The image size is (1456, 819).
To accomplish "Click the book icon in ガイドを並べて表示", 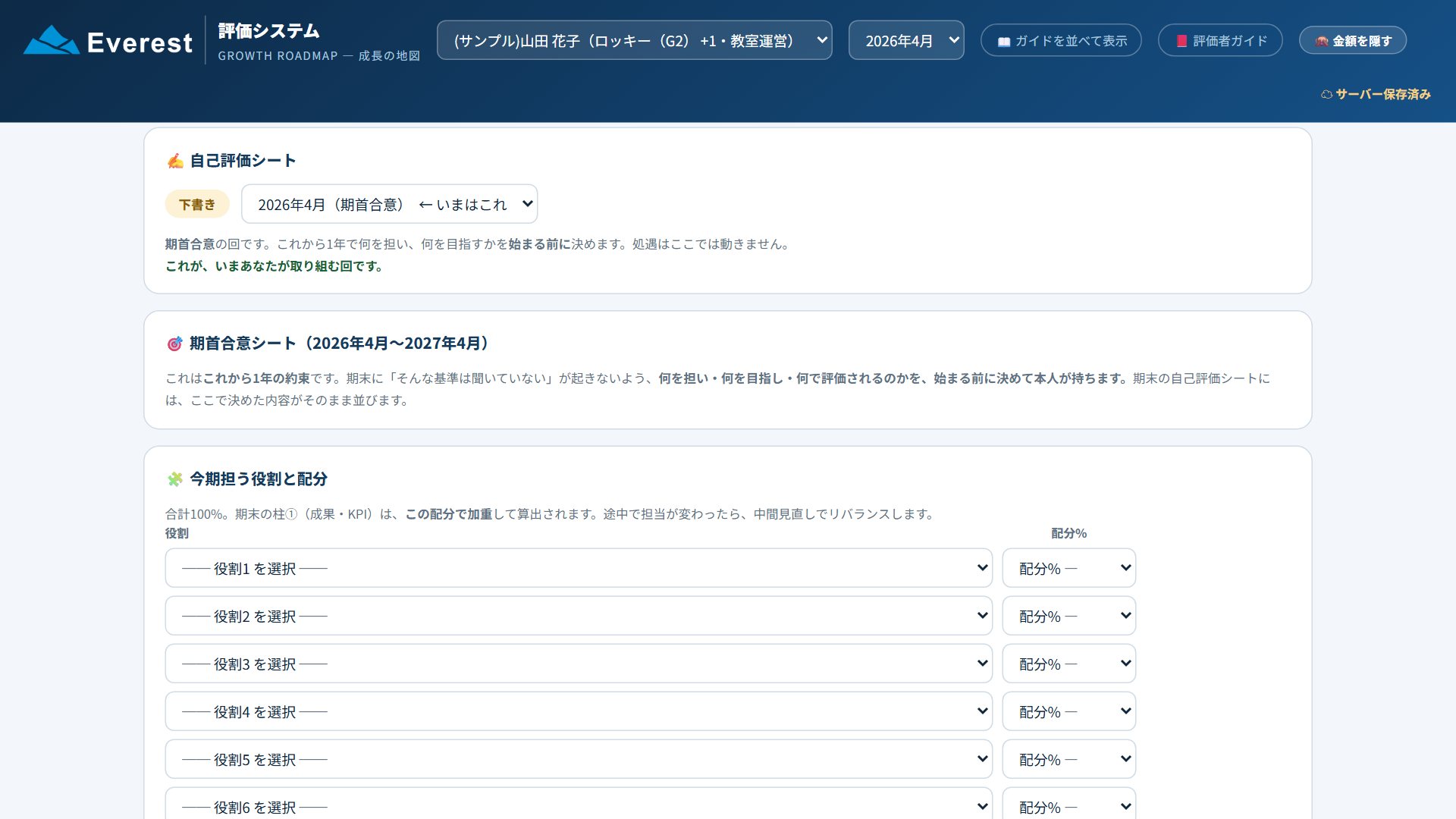I will coord(1003,42).
